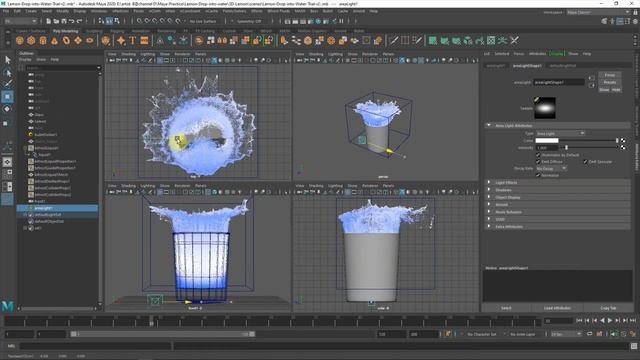The height and width of the screenshot is (360, 640).
Task: Go to start of playback range
Action: click(579, 321)
